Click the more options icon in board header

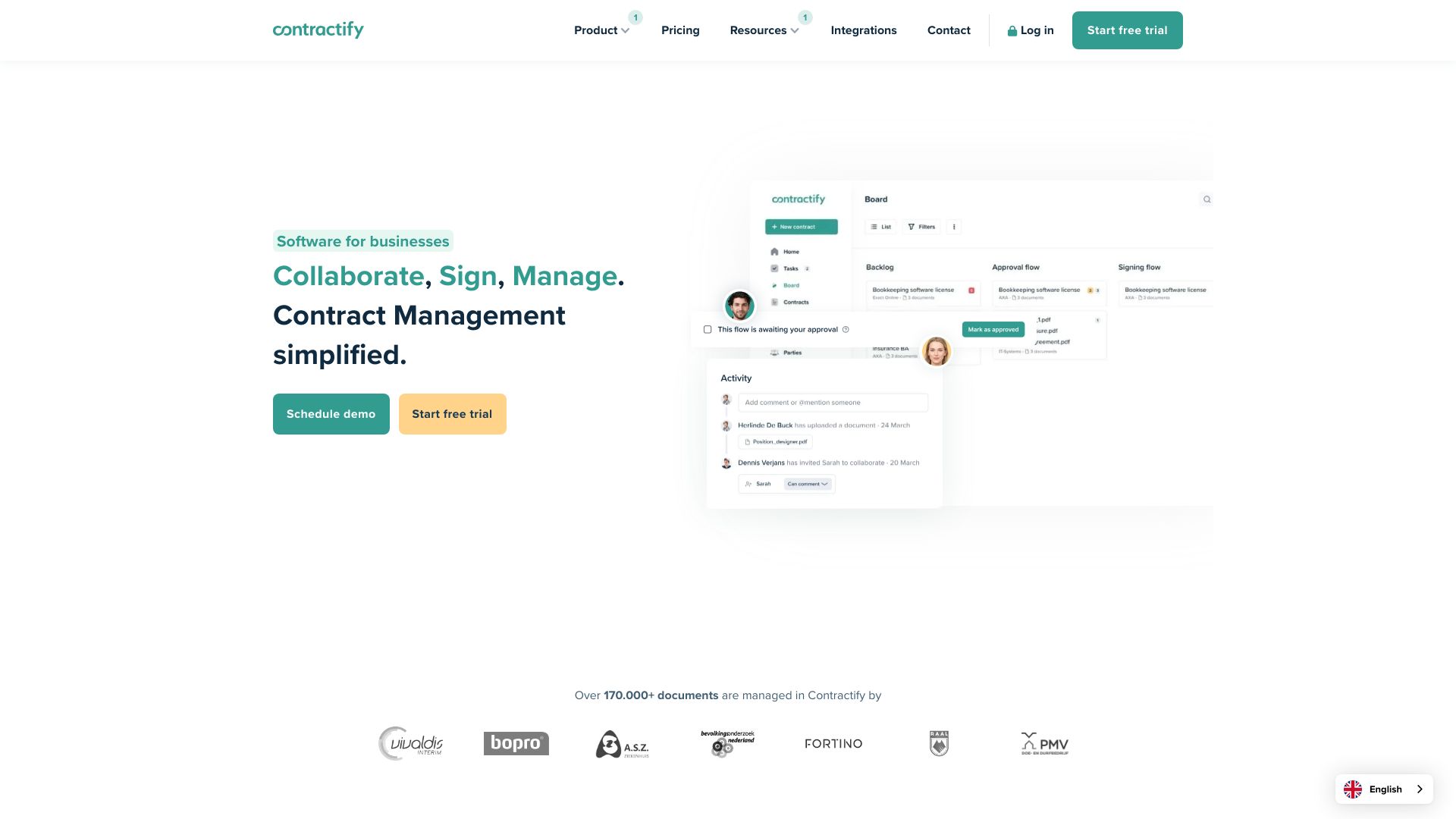pos(954,226)
